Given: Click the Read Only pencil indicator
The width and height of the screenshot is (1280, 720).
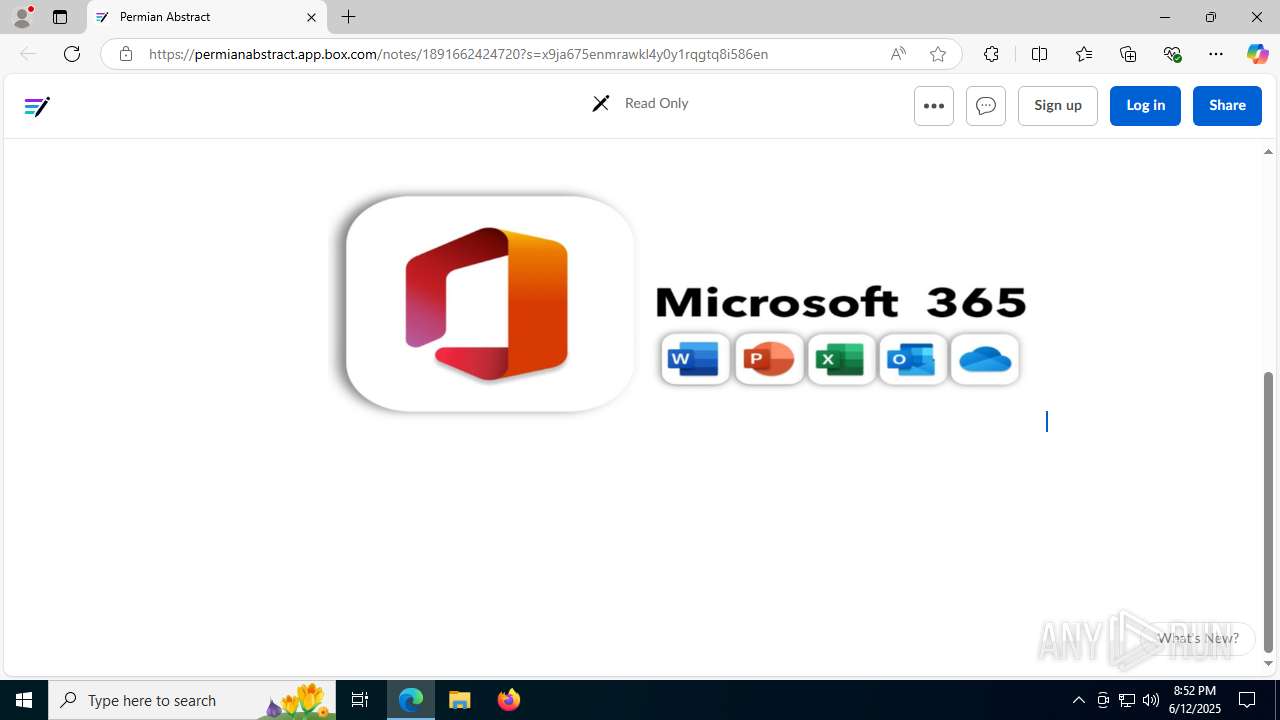Looking at the screenshot, I should 640,103.
